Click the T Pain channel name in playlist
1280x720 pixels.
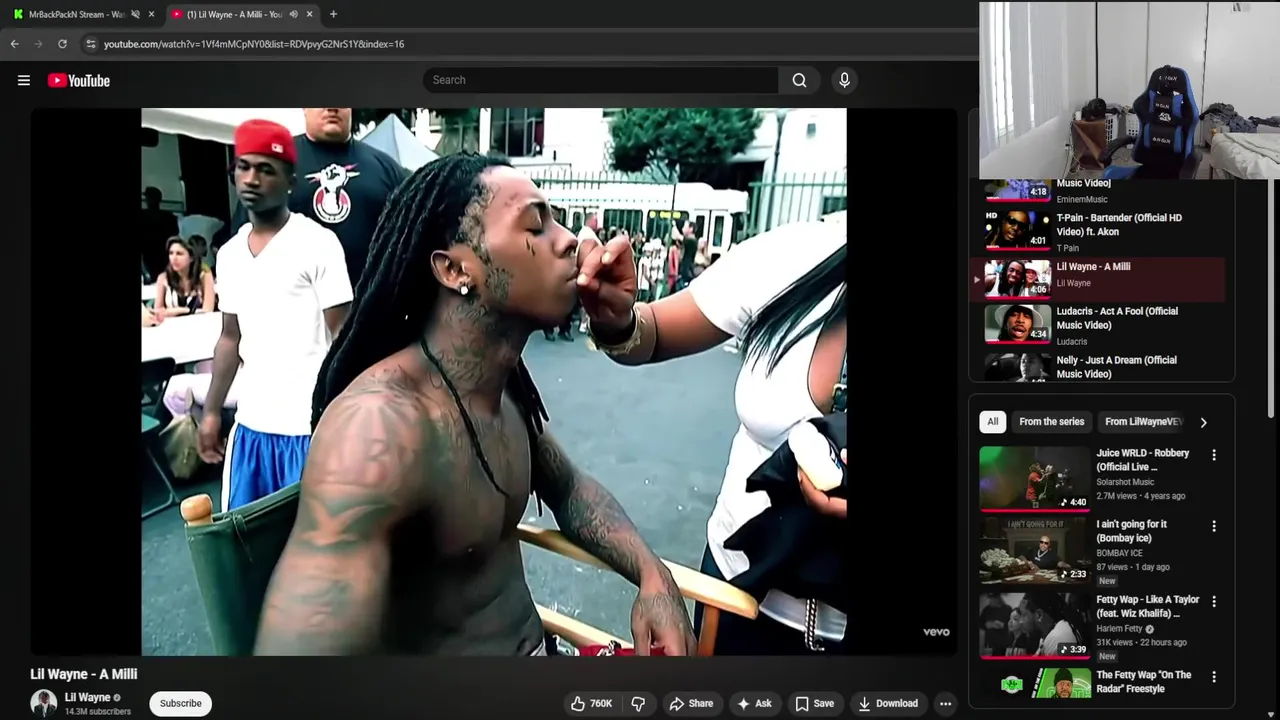1068,248
